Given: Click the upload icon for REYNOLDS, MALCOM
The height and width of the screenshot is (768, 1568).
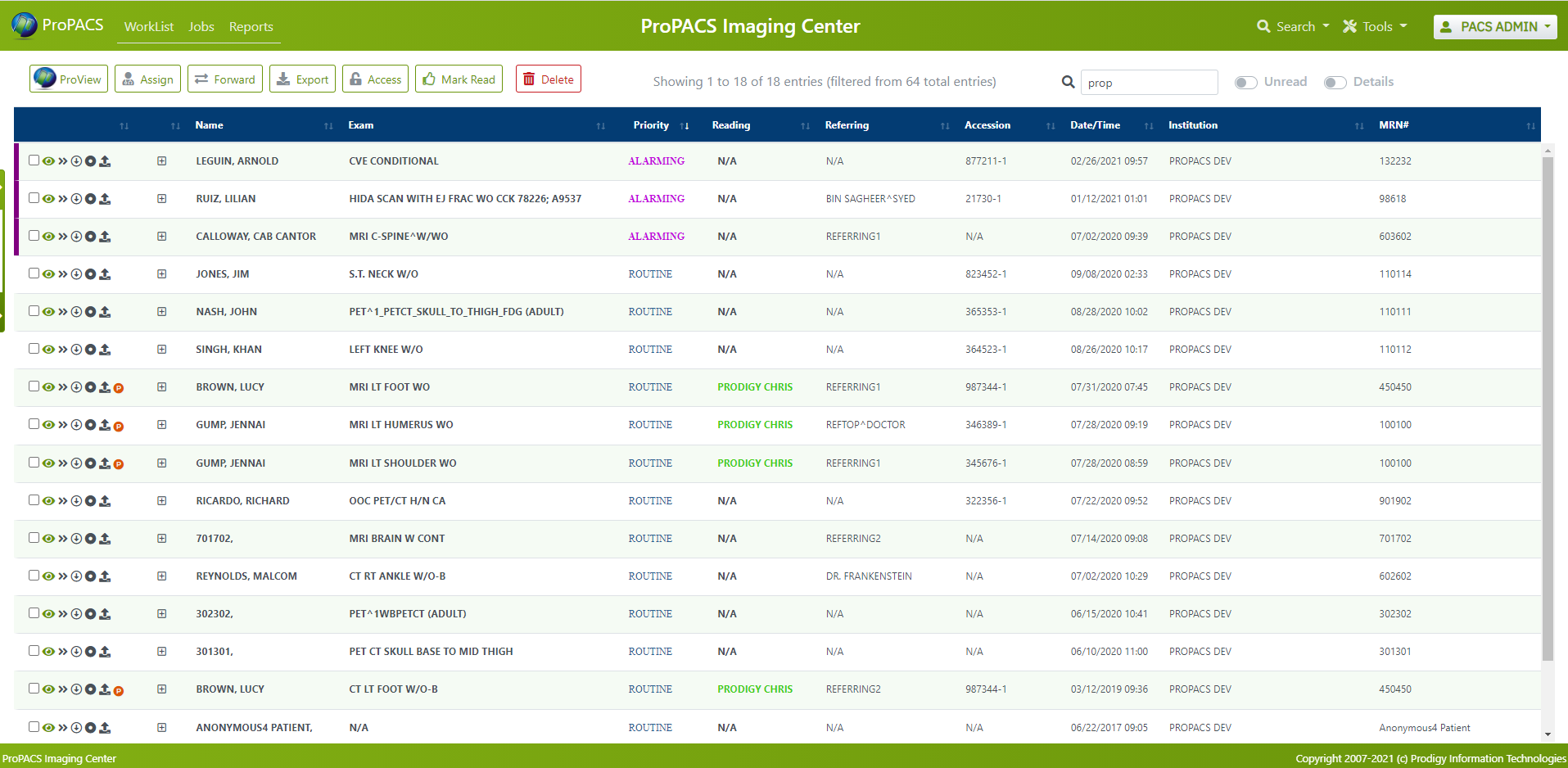Looking at the screenshot, I should pyautogui.click(x=105, y=576).
